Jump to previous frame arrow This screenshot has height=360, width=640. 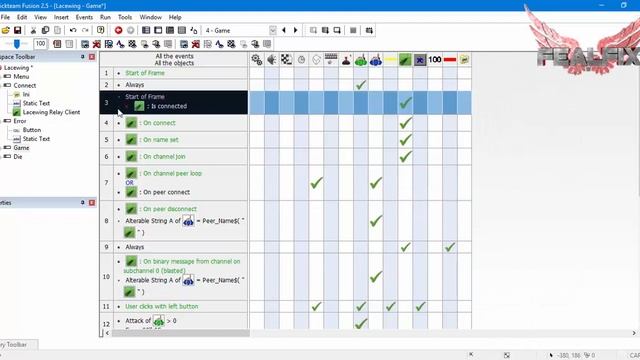[284, 31]
